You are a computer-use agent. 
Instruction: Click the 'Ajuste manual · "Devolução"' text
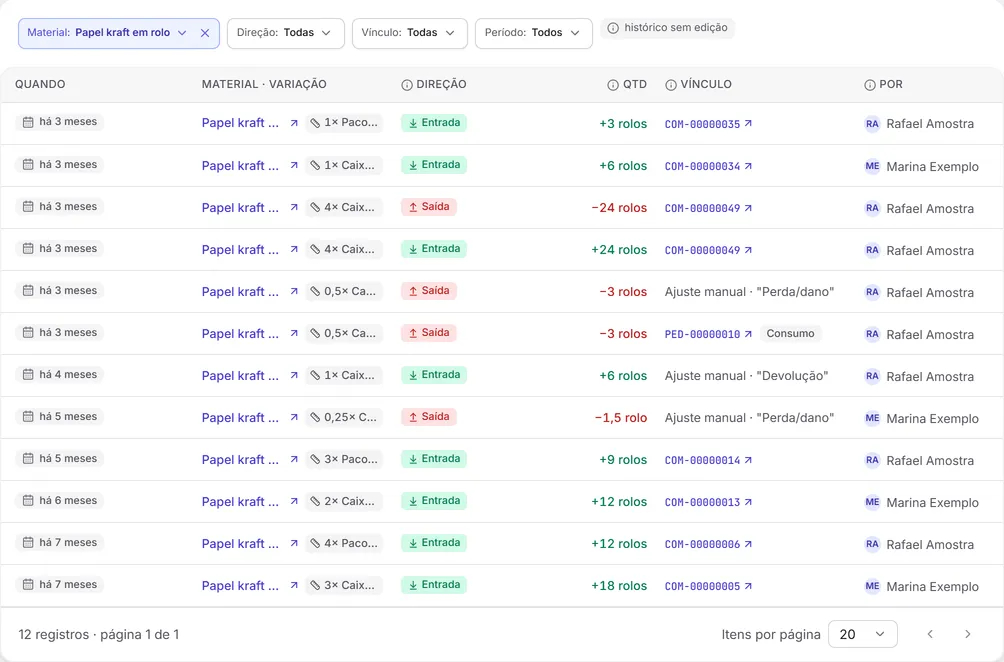[x=746, y=376]
